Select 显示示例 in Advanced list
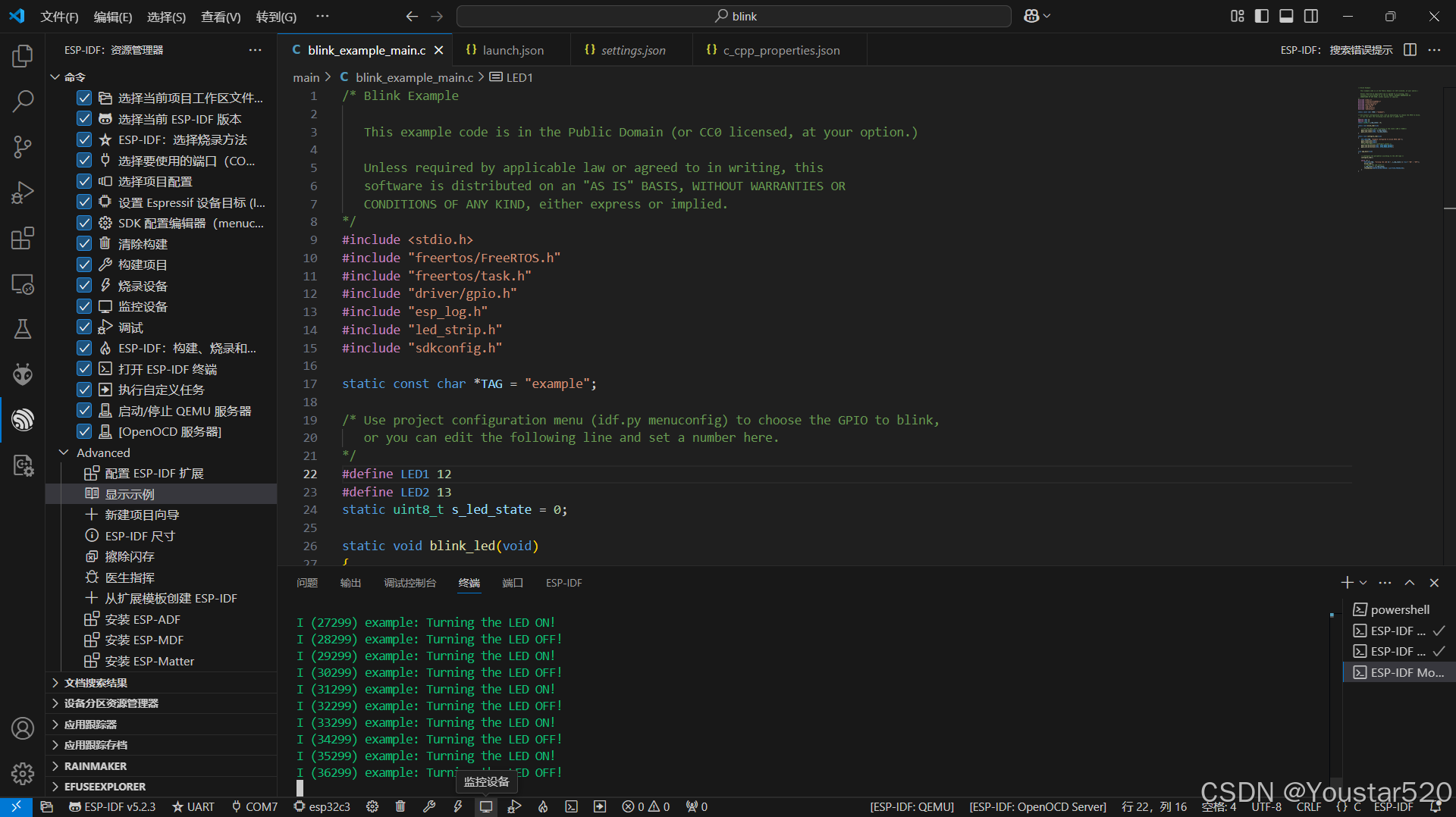 pyautogui.click(x=161, y=494)
